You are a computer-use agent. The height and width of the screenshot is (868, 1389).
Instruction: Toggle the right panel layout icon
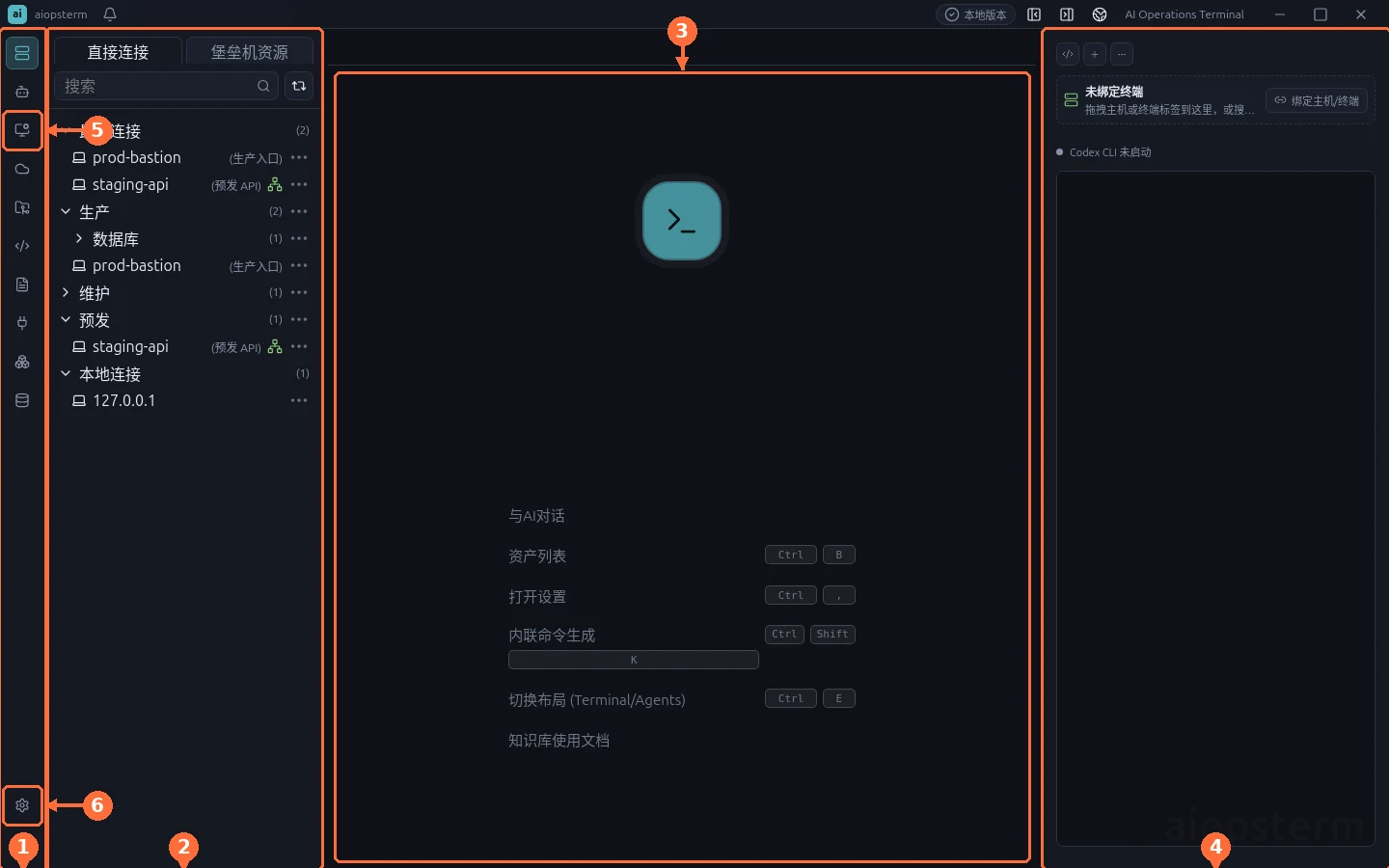coord(1067,14)
